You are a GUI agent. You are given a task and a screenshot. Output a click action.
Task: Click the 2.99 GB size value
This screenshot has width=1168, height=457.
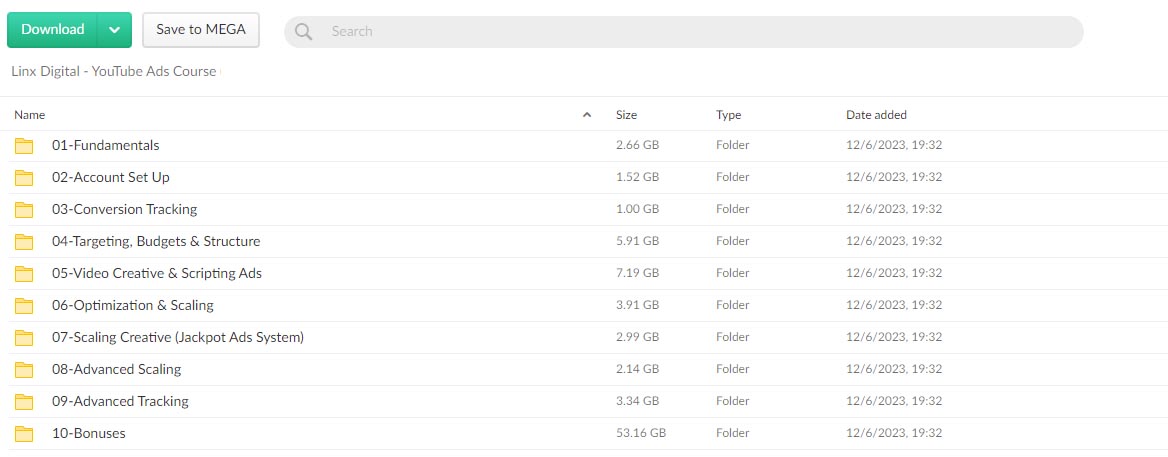[x=638, y=337]
